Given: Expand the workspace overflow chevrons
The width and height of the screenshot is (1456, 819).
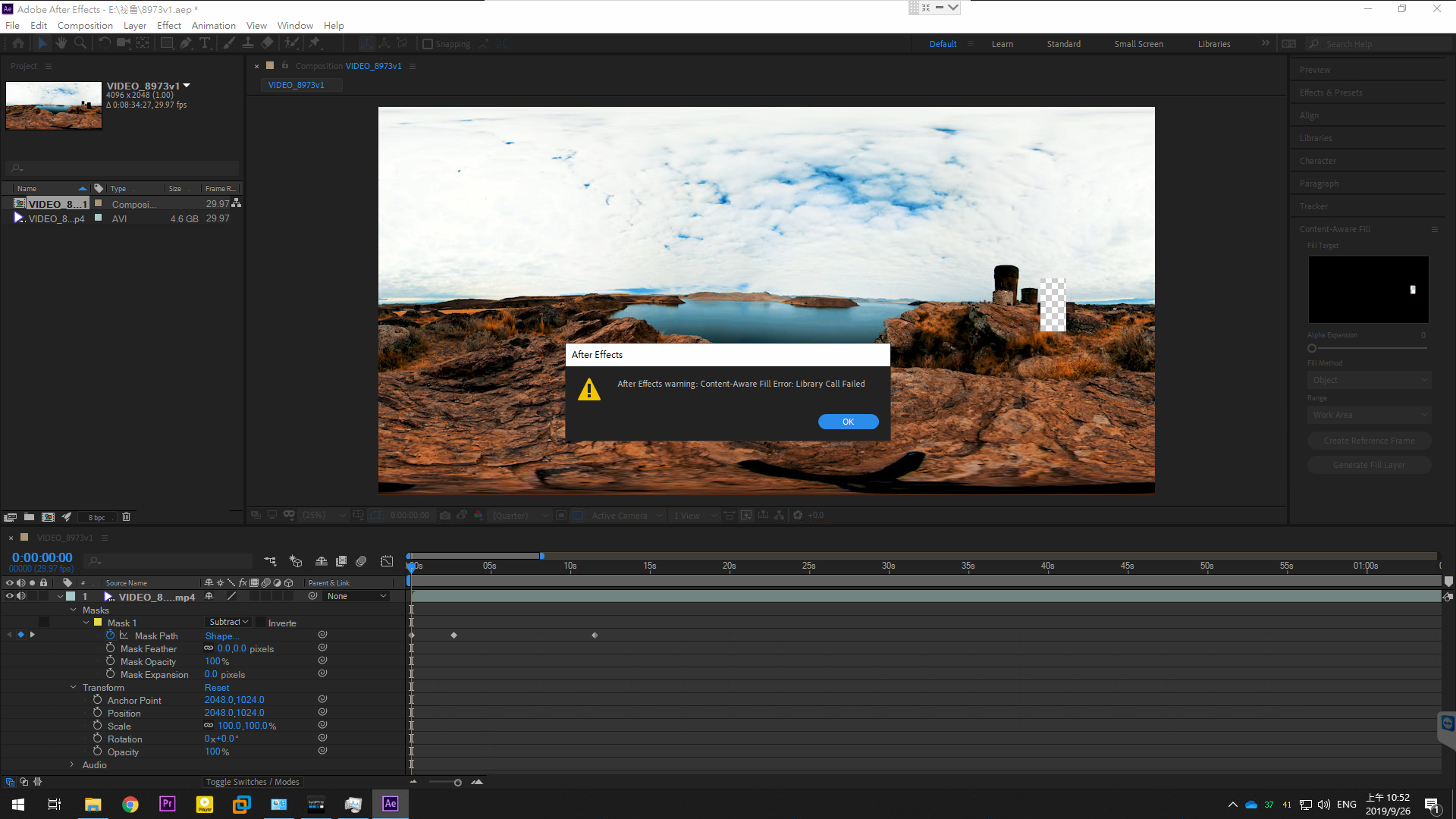Looking at the screenshot, I should 1265,43.
